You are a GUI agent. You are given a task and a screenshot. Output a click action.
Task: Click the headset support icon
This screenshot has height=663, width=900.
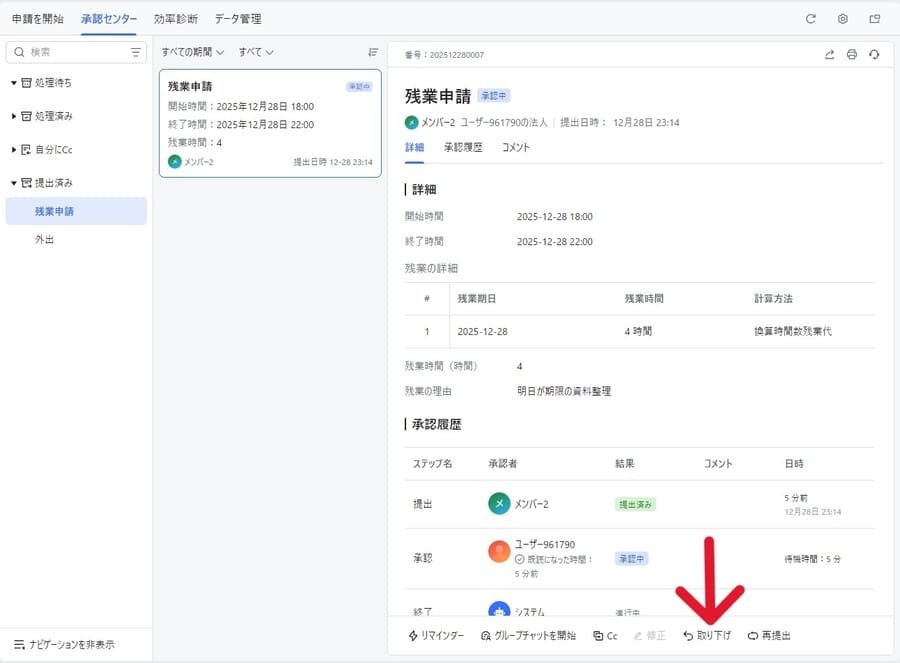(874, 55)
